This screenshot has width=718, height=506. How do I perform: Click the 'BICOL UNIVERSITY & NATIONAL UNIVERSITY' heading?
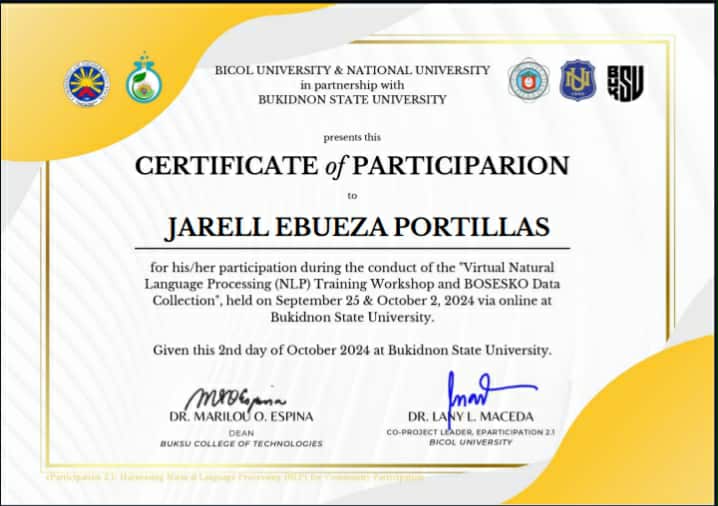coord(352,70)
